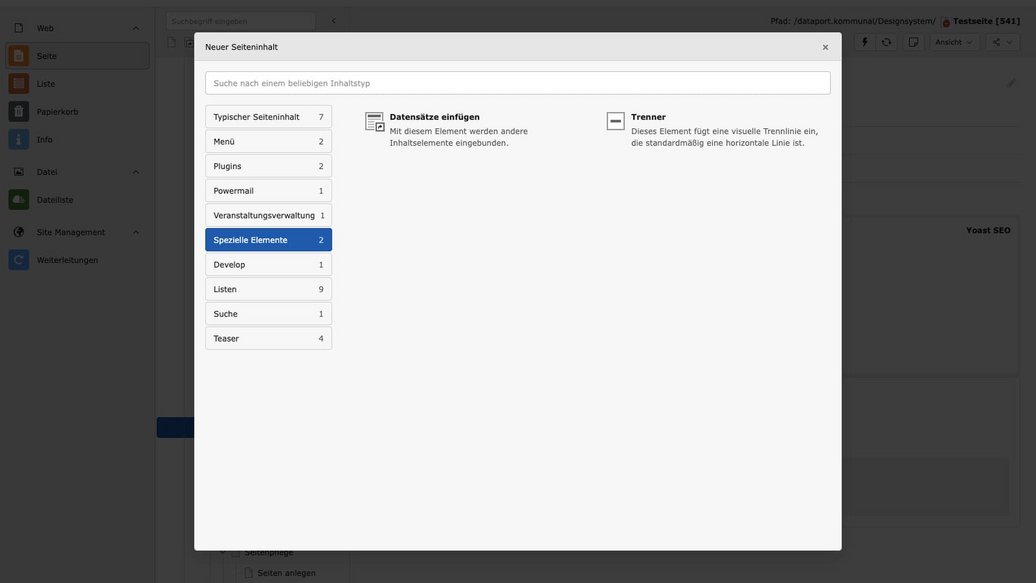Click the Weiterleitungen module icon
The width and height of the screenshot is (1036, 583).
pyautogui.click(x=19, y=260)
